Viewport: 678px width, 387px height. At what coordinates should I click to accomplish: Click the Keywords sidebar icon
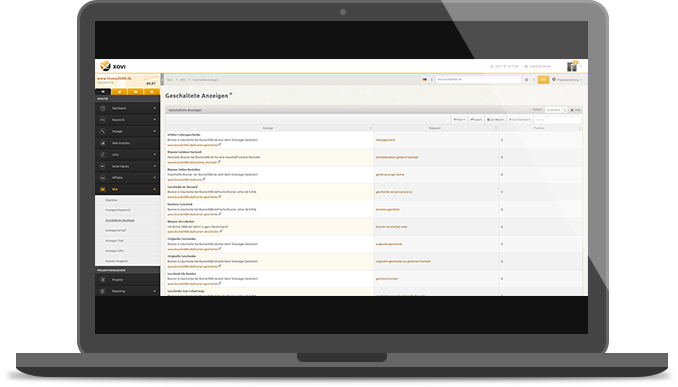[x=103, y=120]
